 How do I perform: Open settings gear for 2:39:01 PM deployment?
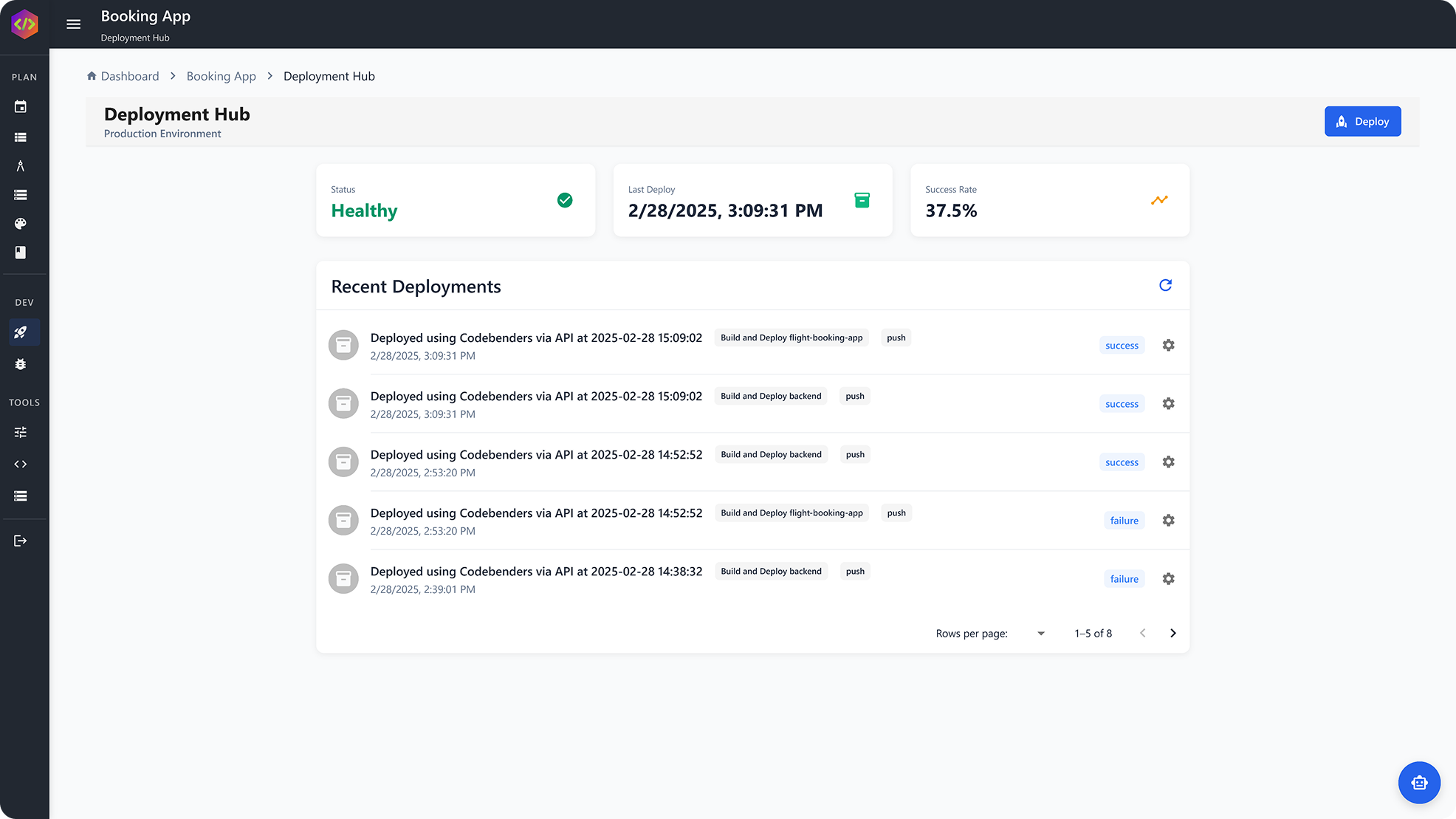tap(1168, 578)
